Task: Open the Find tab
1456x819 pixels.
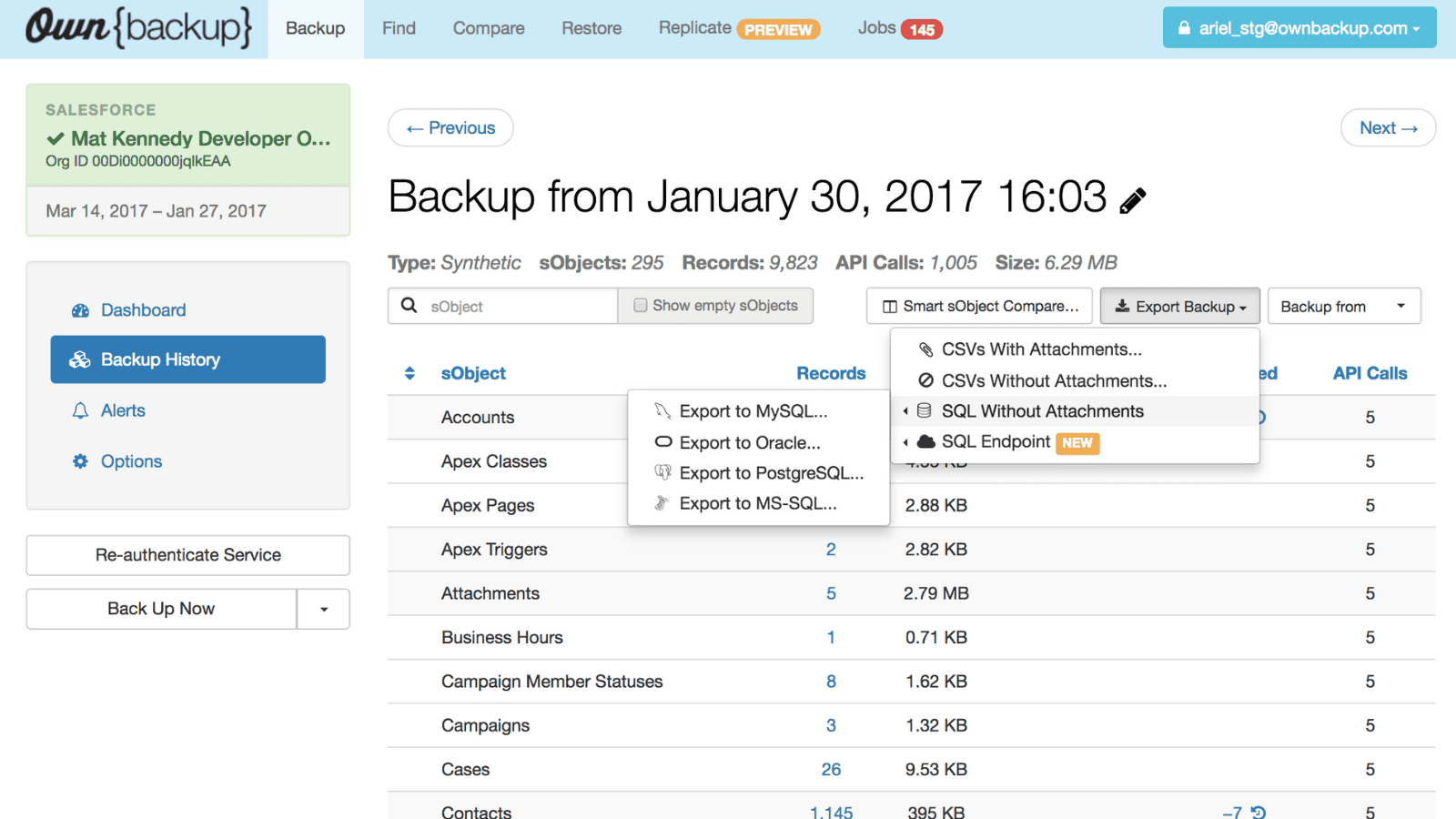Action: 399,28
